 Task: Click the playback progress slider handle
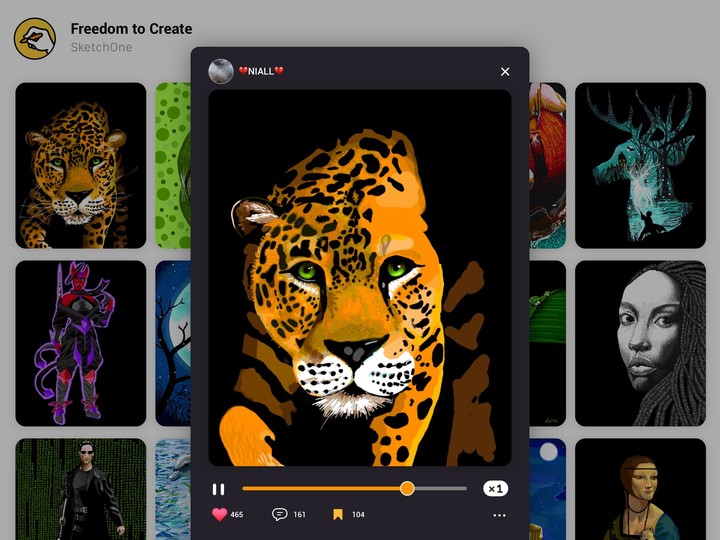click(x=407, y=489)
